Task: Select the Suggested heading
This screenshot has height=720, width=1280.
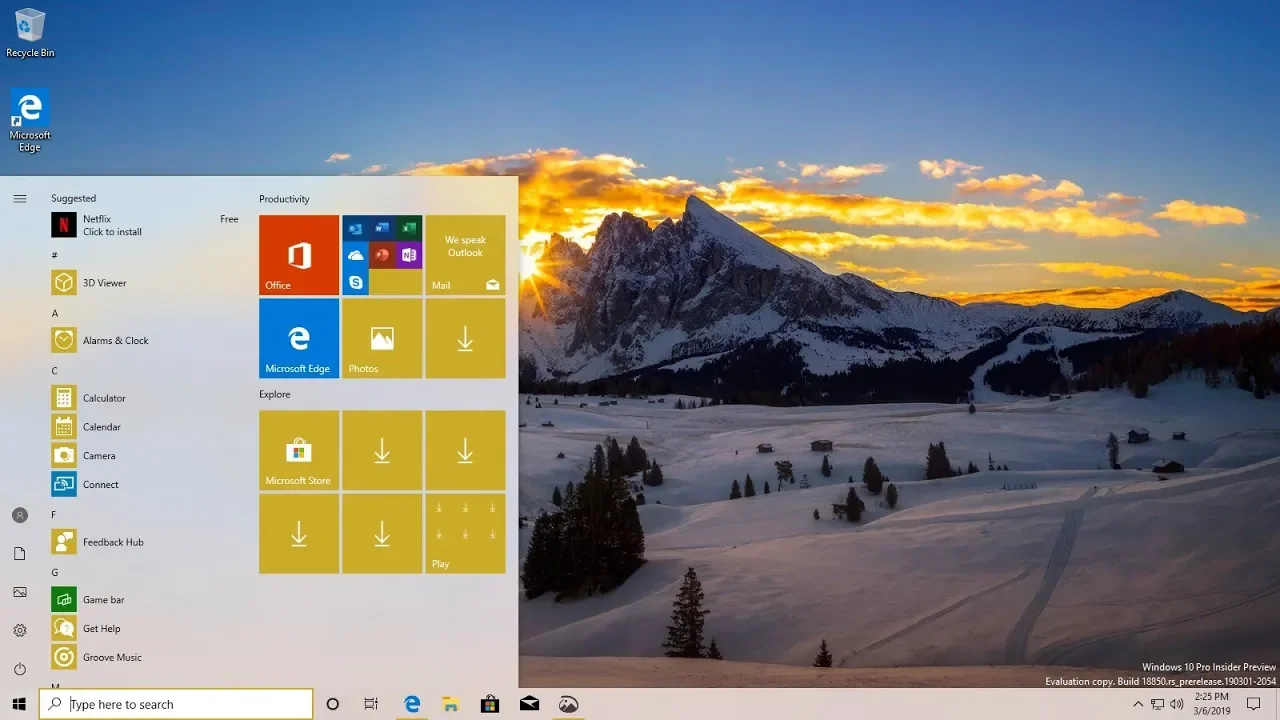Action: pyautogui.click(x=74, y=198)
